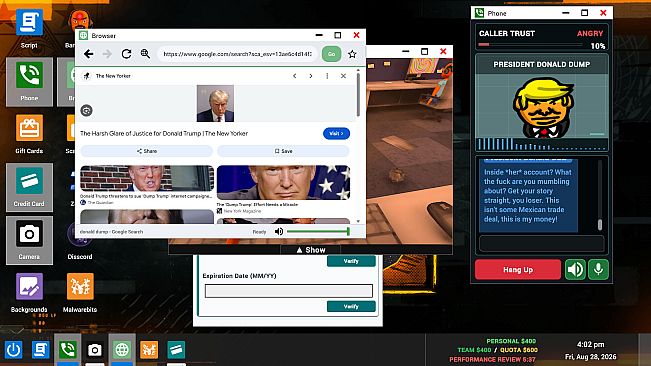This screenshot has width=651, height=366.
Task: Click the mugshot preview image
Action: [x=215, y=103]
